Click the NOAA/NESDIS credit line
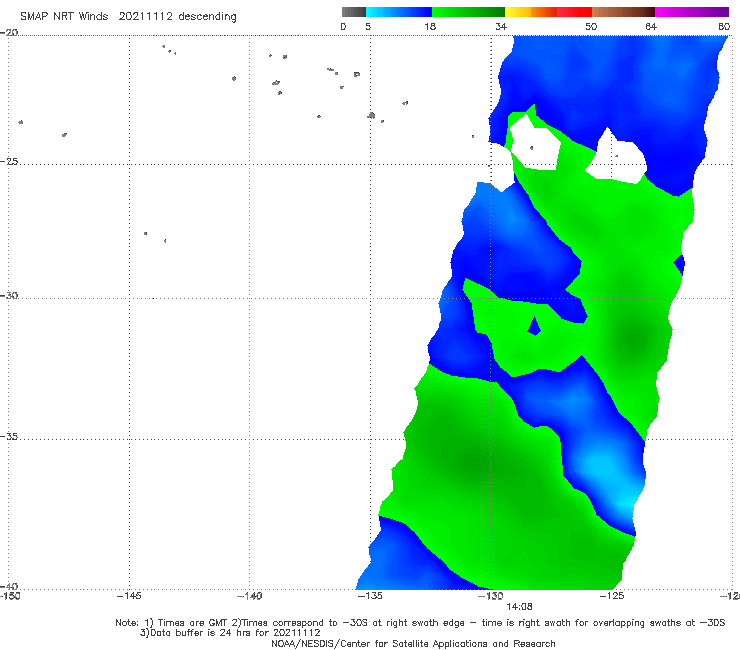 click(x=413, y=643)
